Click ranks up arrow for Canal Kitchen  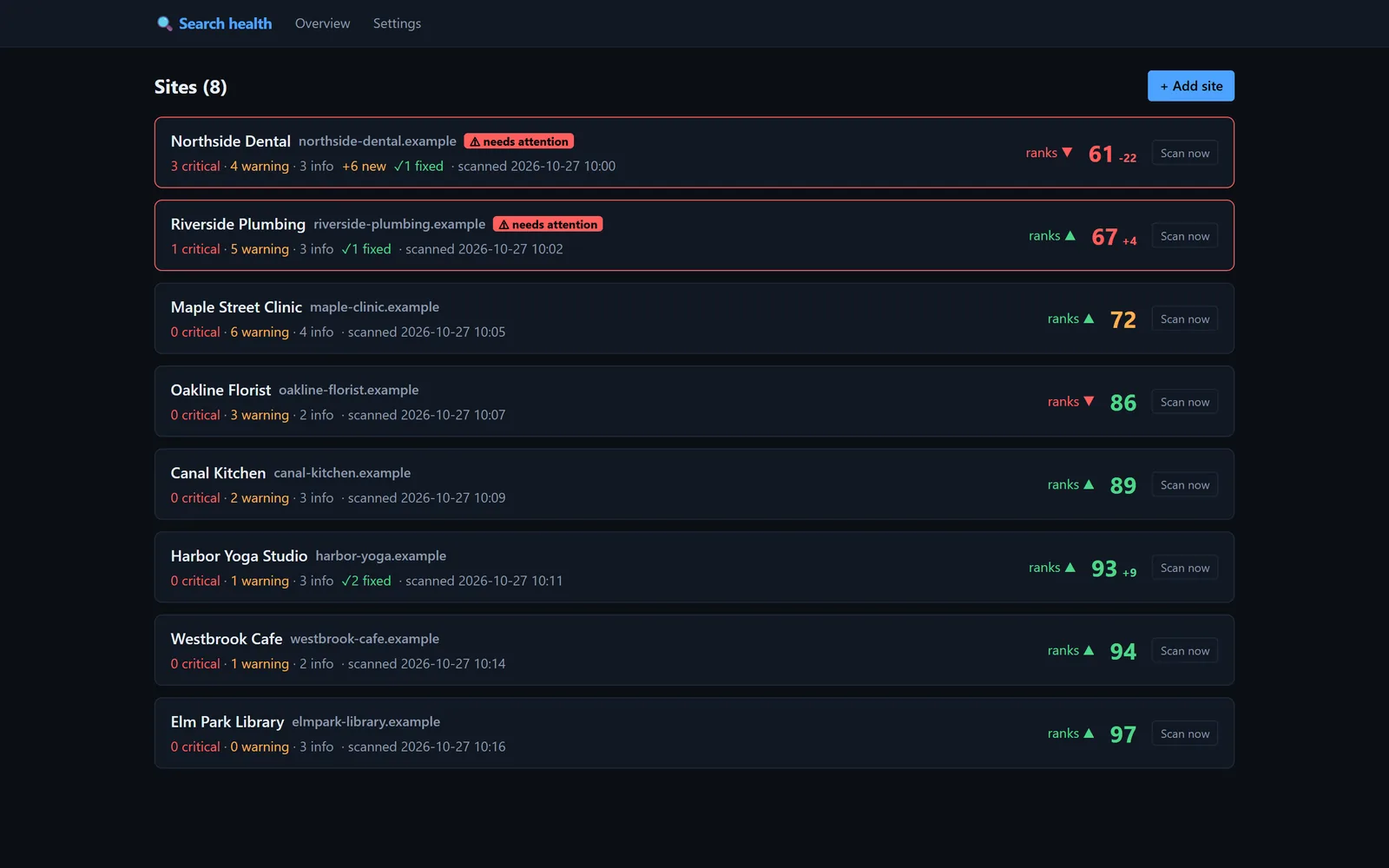coord(1089,484)
